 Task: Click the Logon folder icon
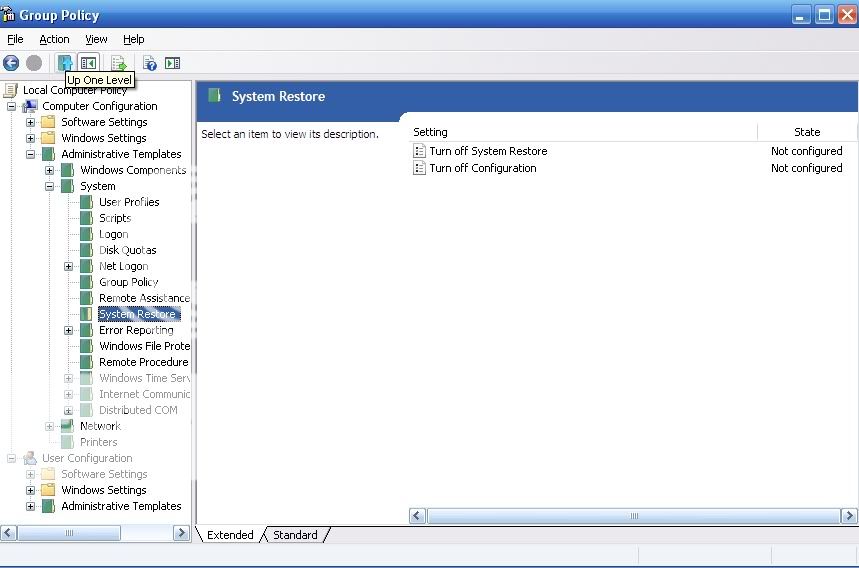click(87, 234)
